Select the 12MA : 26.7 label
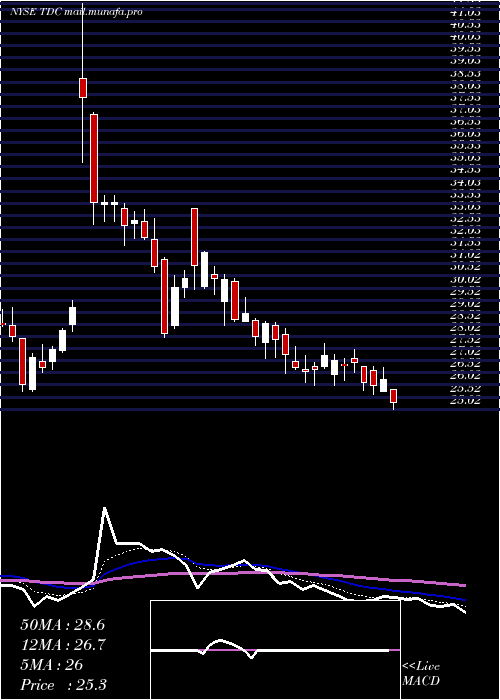Image resolution: width=500 pixels, height=700 pixels. pyautogui.click(x=62, y=645)
